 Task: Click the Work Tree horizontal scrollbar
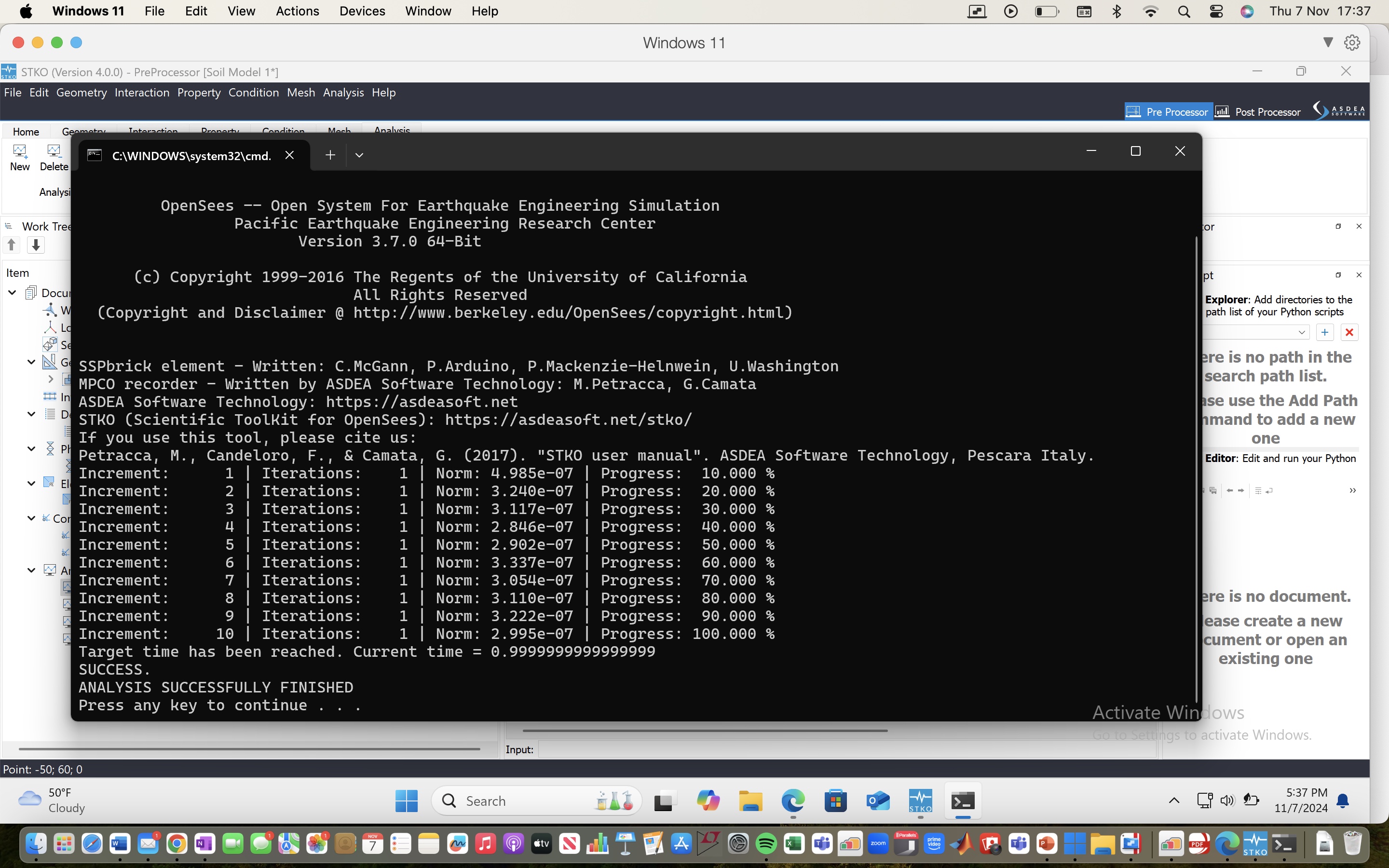pyautogui.click(x=249, y=749)
